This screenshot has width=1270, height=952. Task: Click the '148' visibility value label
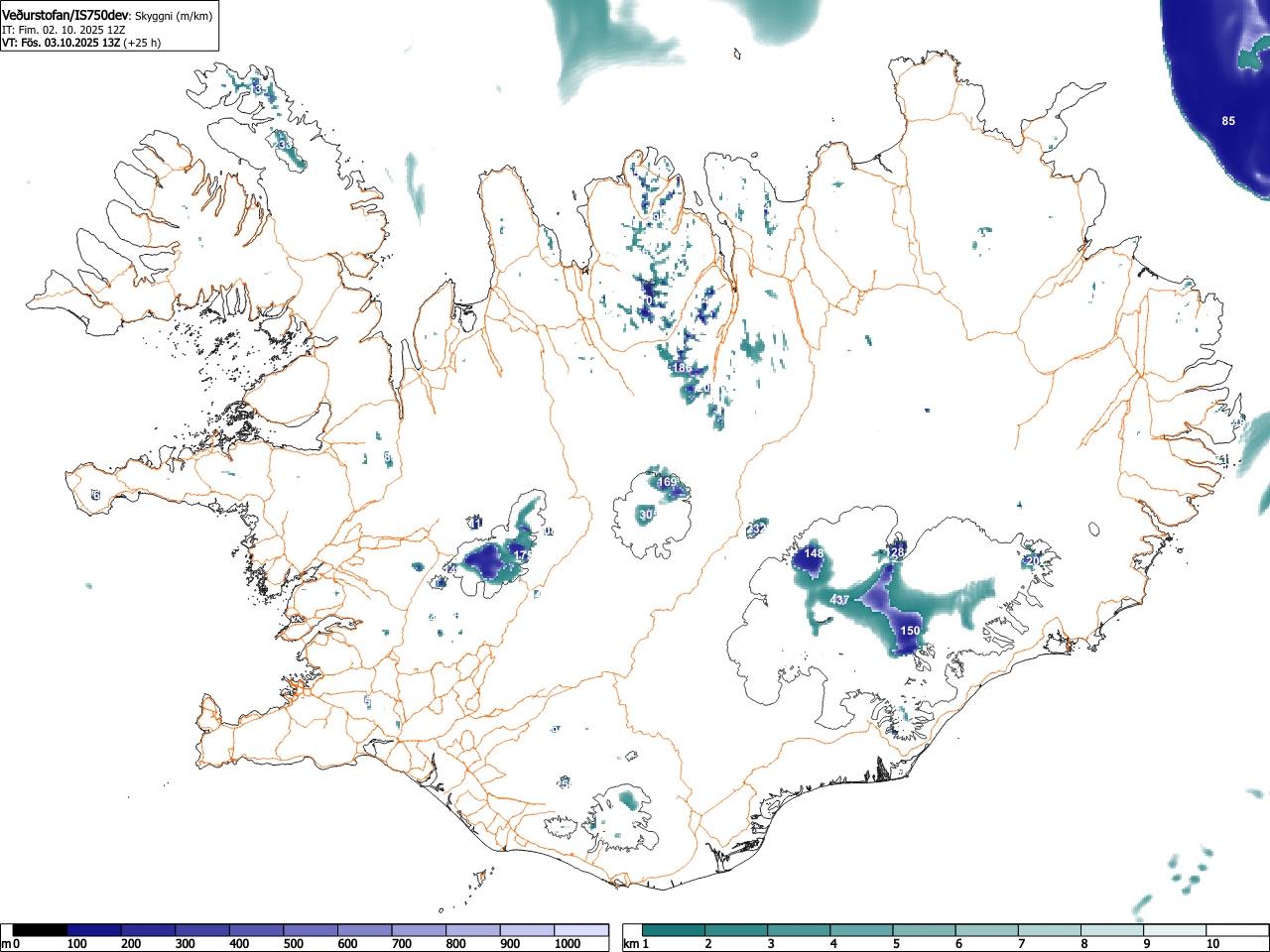pyautogui.click(x=815, y=553)
